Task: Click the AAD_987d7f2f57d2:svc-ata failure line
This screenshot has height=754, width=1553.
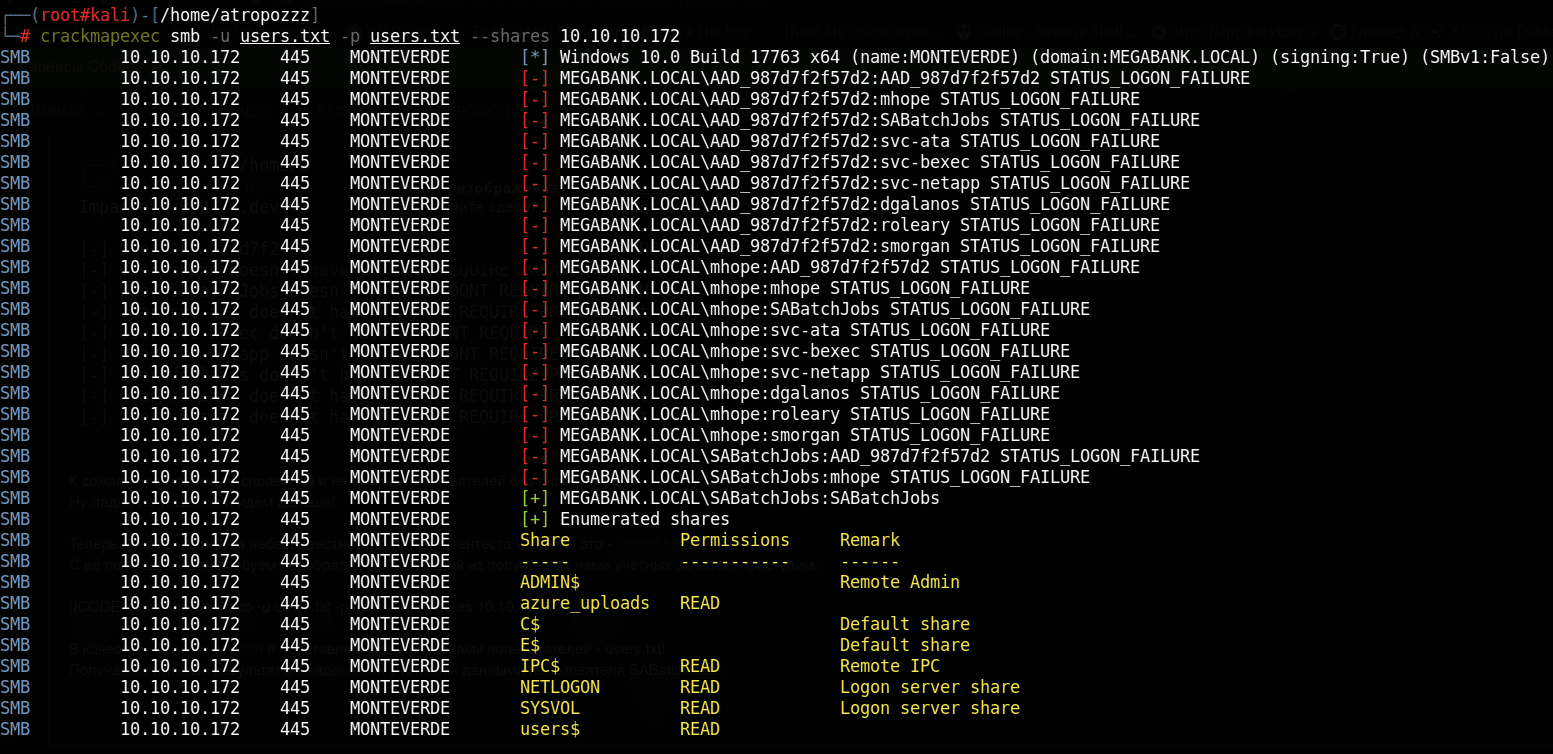Action: point(860,141)
